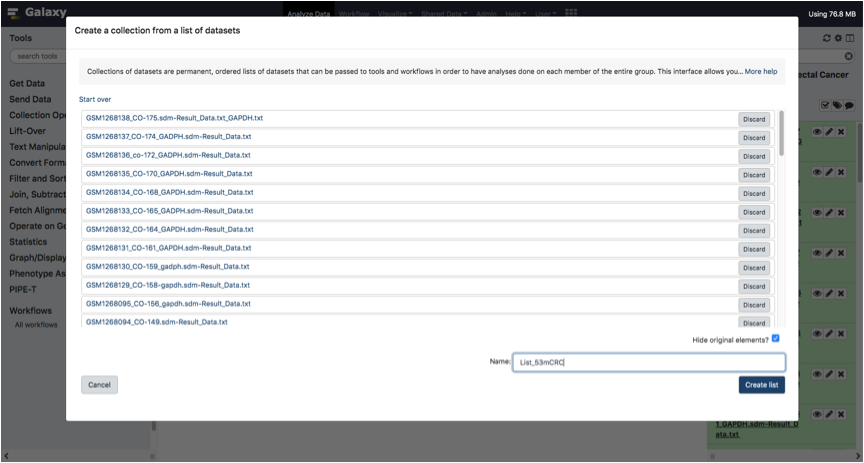
Task: Discard the GSM1268129_CO-158-gapdh dataset
Action: pos(754,286)
